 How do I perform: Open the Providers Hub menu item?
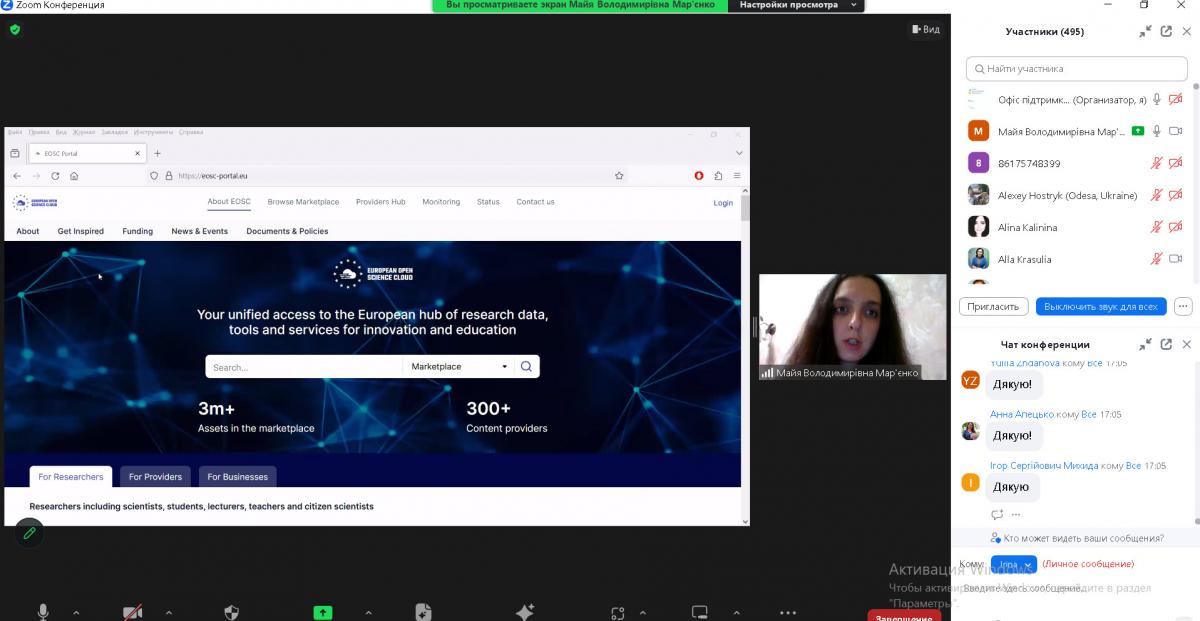point(381,202)
